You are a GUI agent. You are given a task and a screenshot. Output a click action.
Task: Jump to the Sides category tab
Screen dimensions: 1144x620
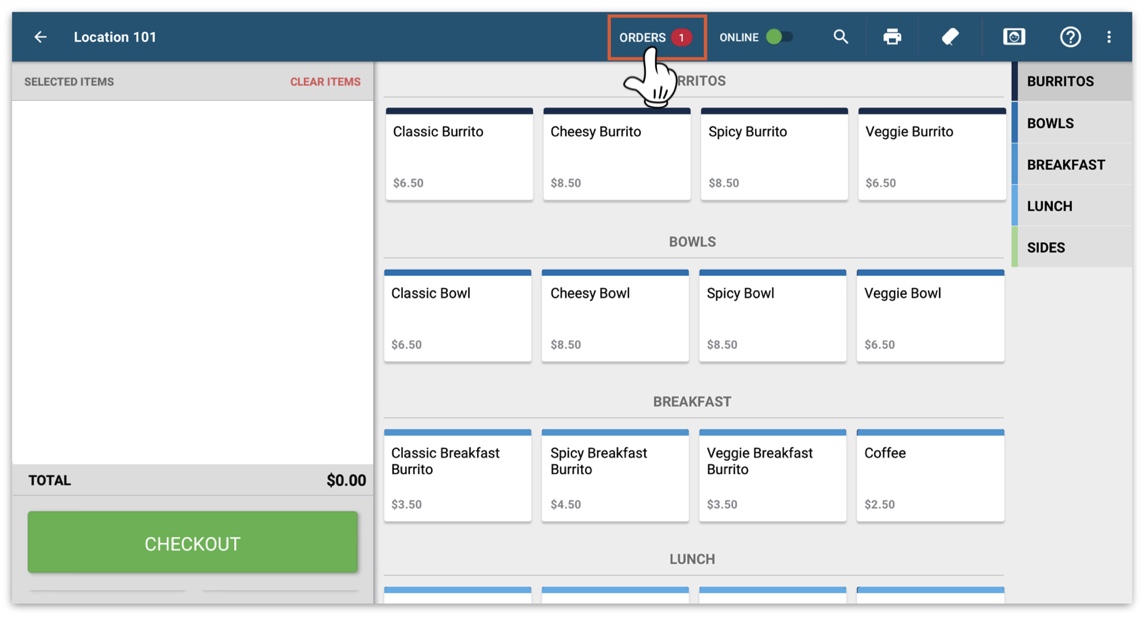click(1072, 248)
